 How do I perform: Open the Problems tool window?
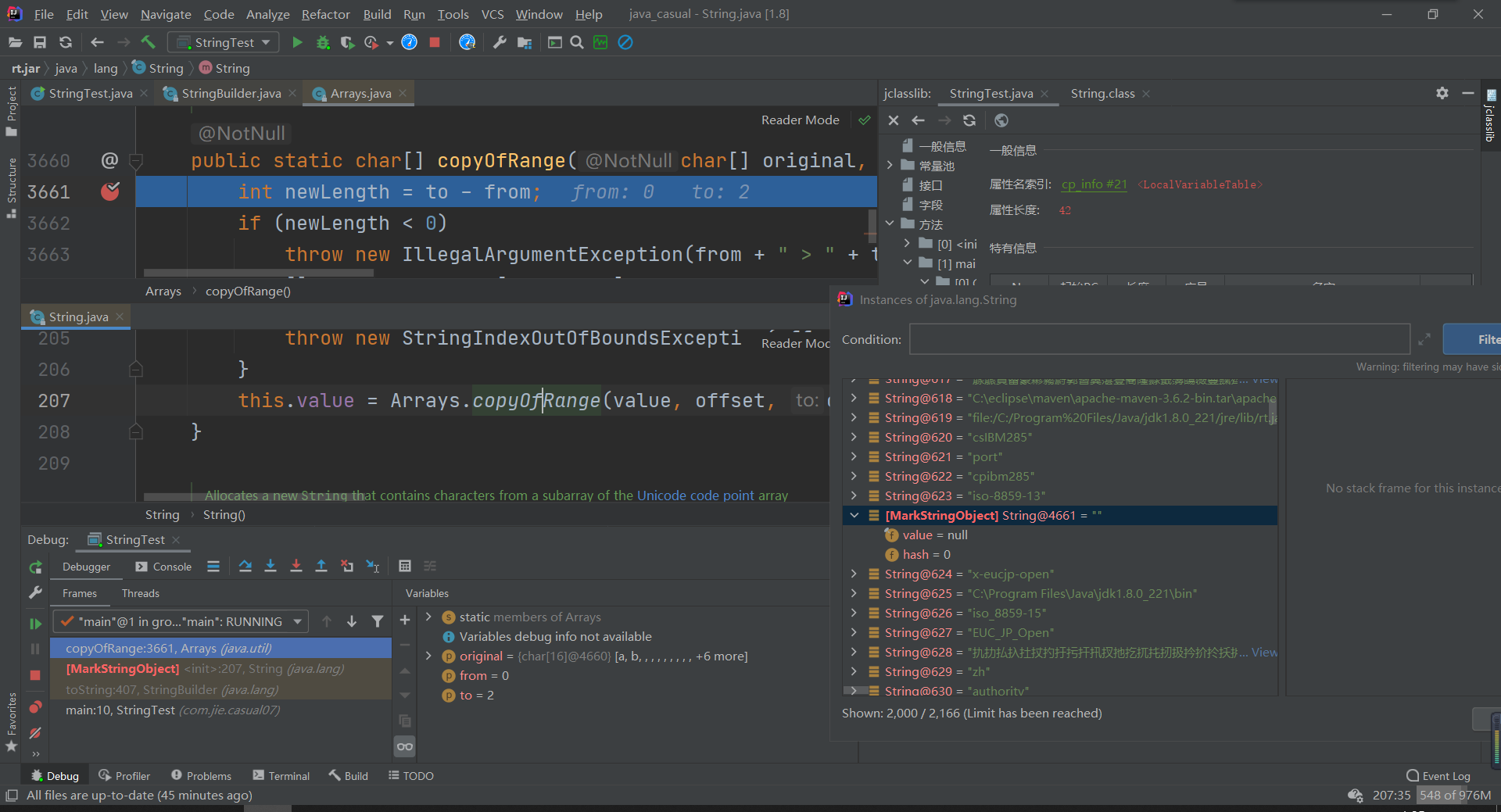coord(201,775)
